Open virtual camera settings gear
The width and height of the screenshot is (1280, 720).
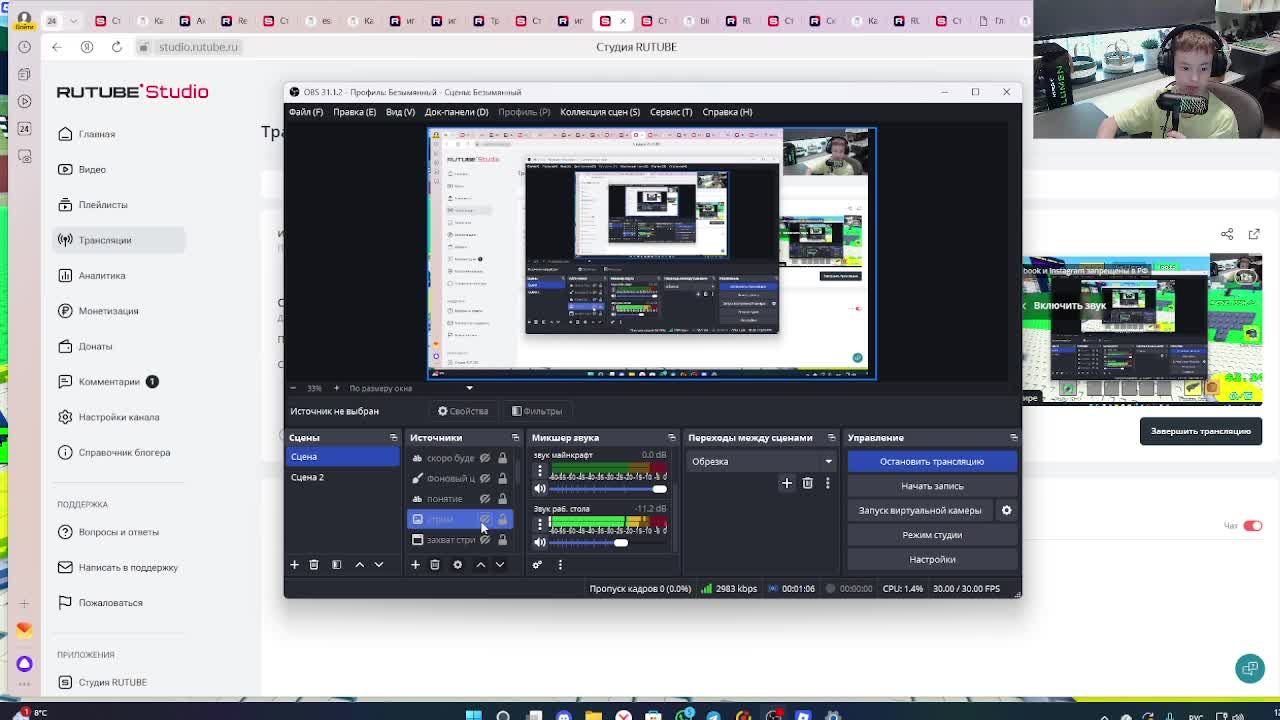point(1006,510)
